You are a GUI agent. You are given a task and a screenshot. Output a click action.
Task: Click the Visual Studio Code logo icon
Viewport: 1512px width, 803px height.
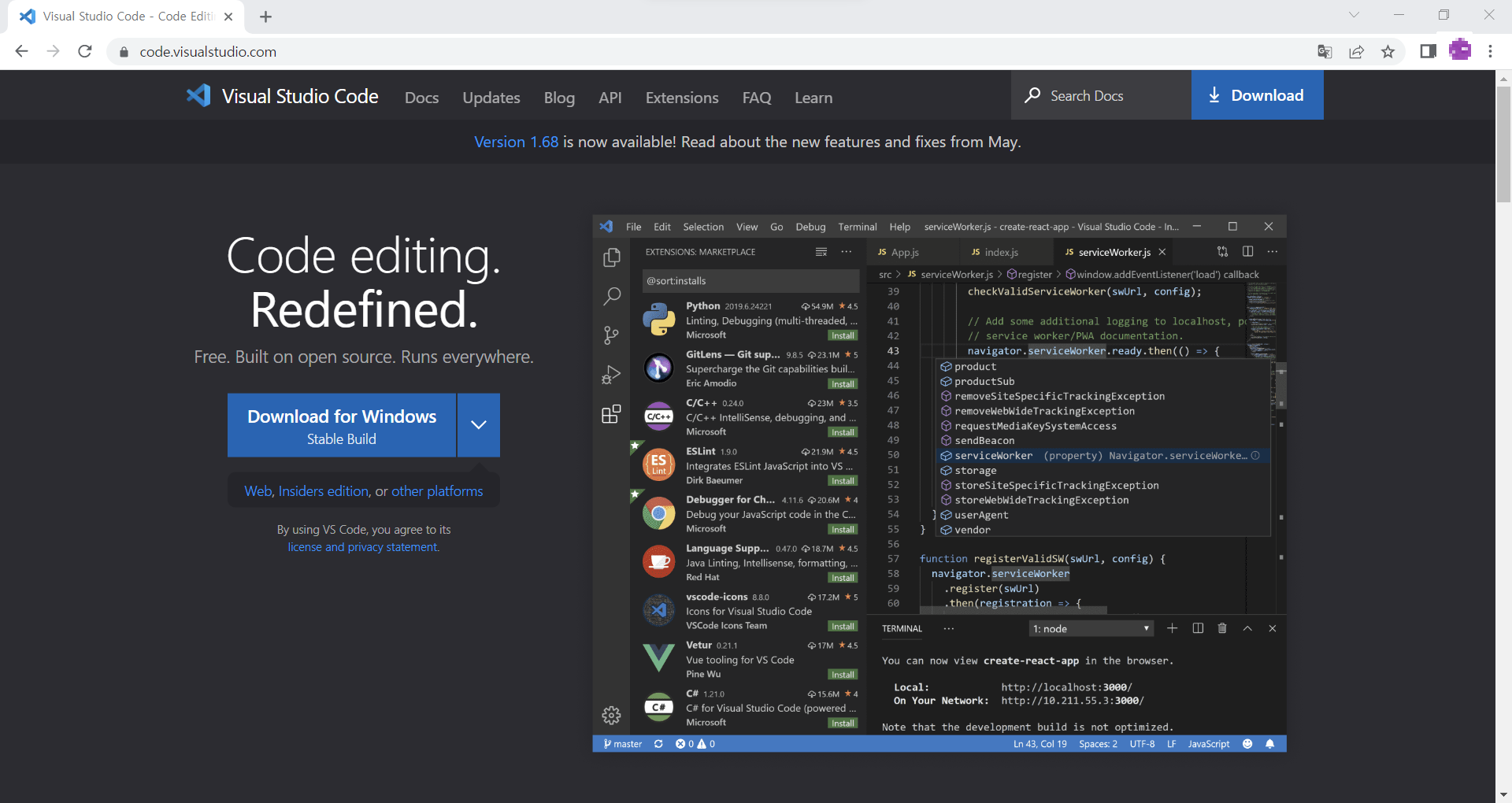[198, 96]
